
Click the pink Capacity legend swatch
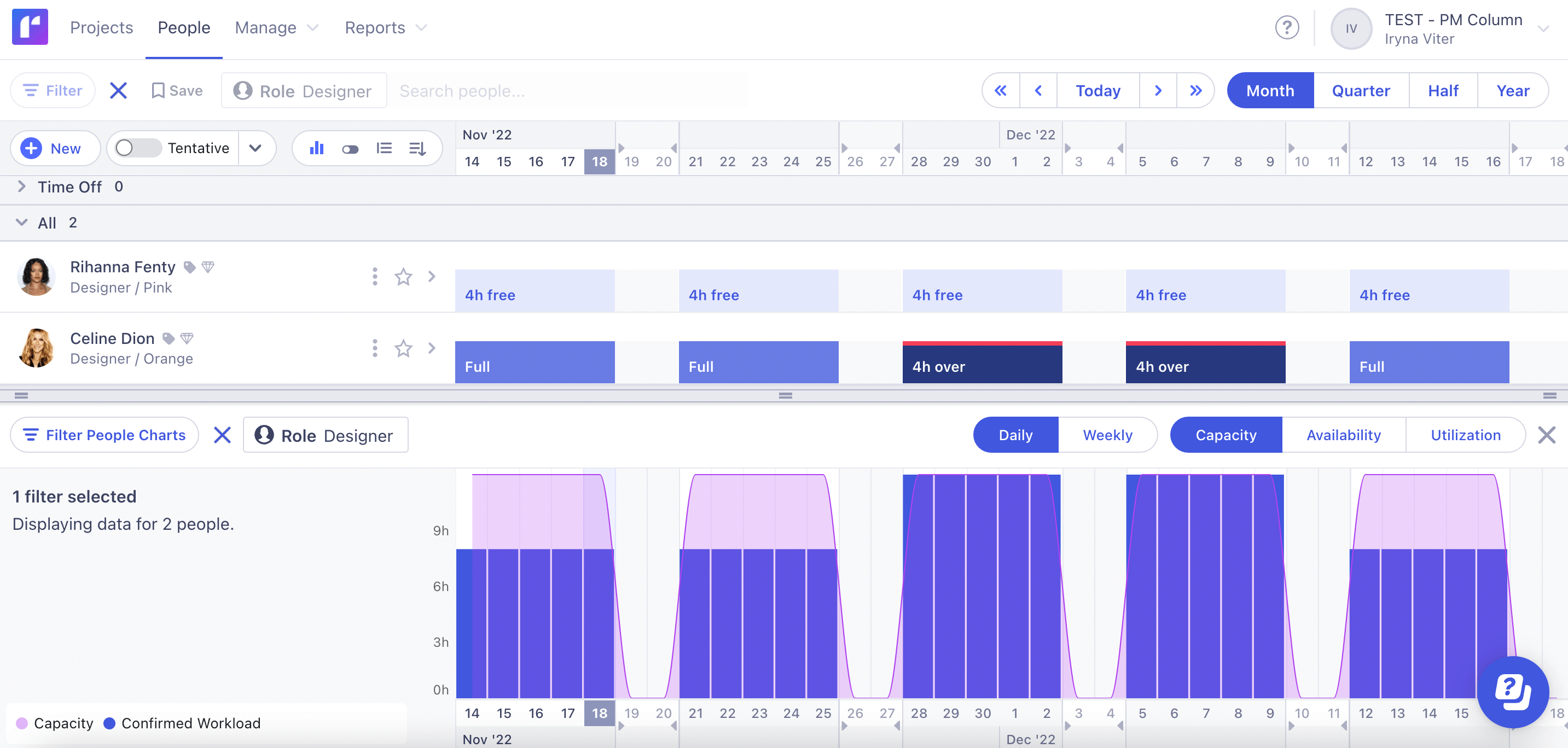click(21, 723)
